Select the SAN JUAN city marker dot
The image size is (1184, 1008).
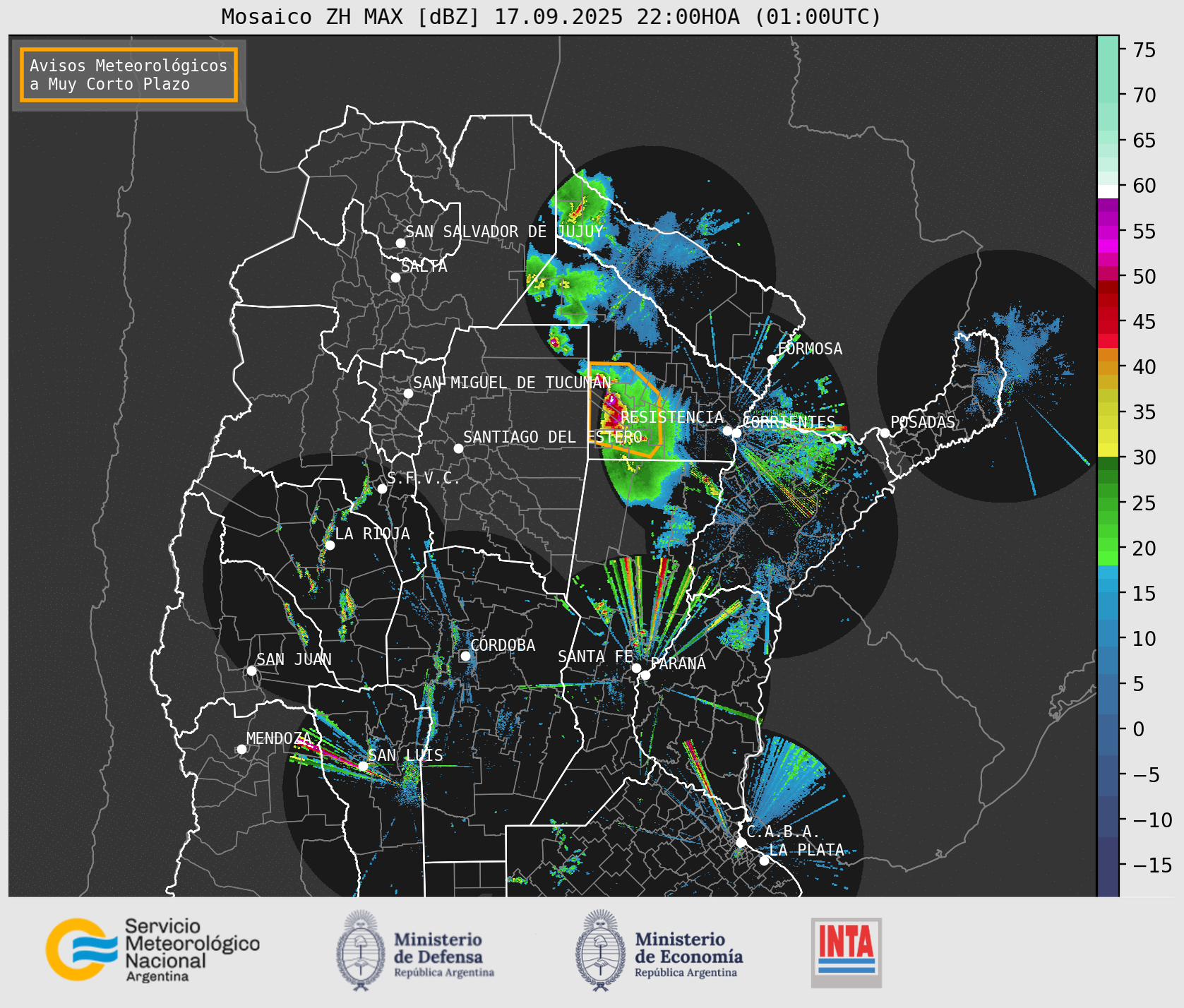[251, 671]
